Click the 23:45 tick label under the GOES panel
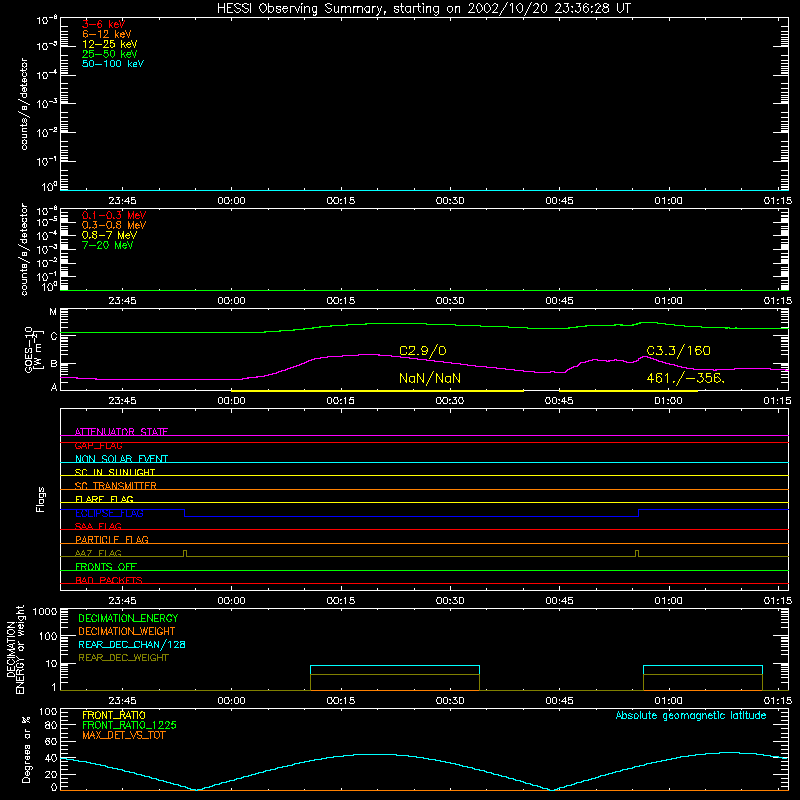Viewport: 800px width, 800px height. tap(122, 401)
